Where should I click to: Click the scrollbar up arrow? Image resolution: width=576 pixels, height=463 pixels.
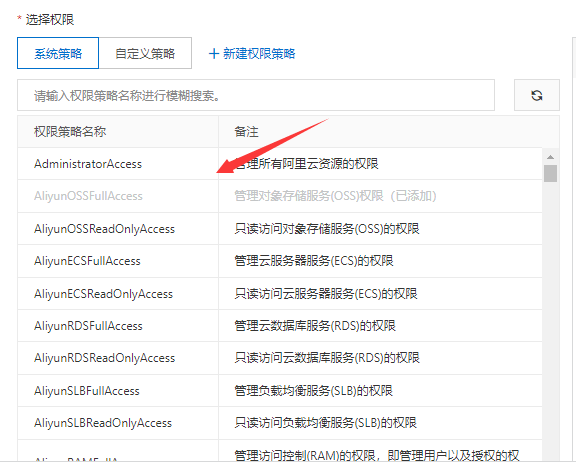click(x=550, y=157)
